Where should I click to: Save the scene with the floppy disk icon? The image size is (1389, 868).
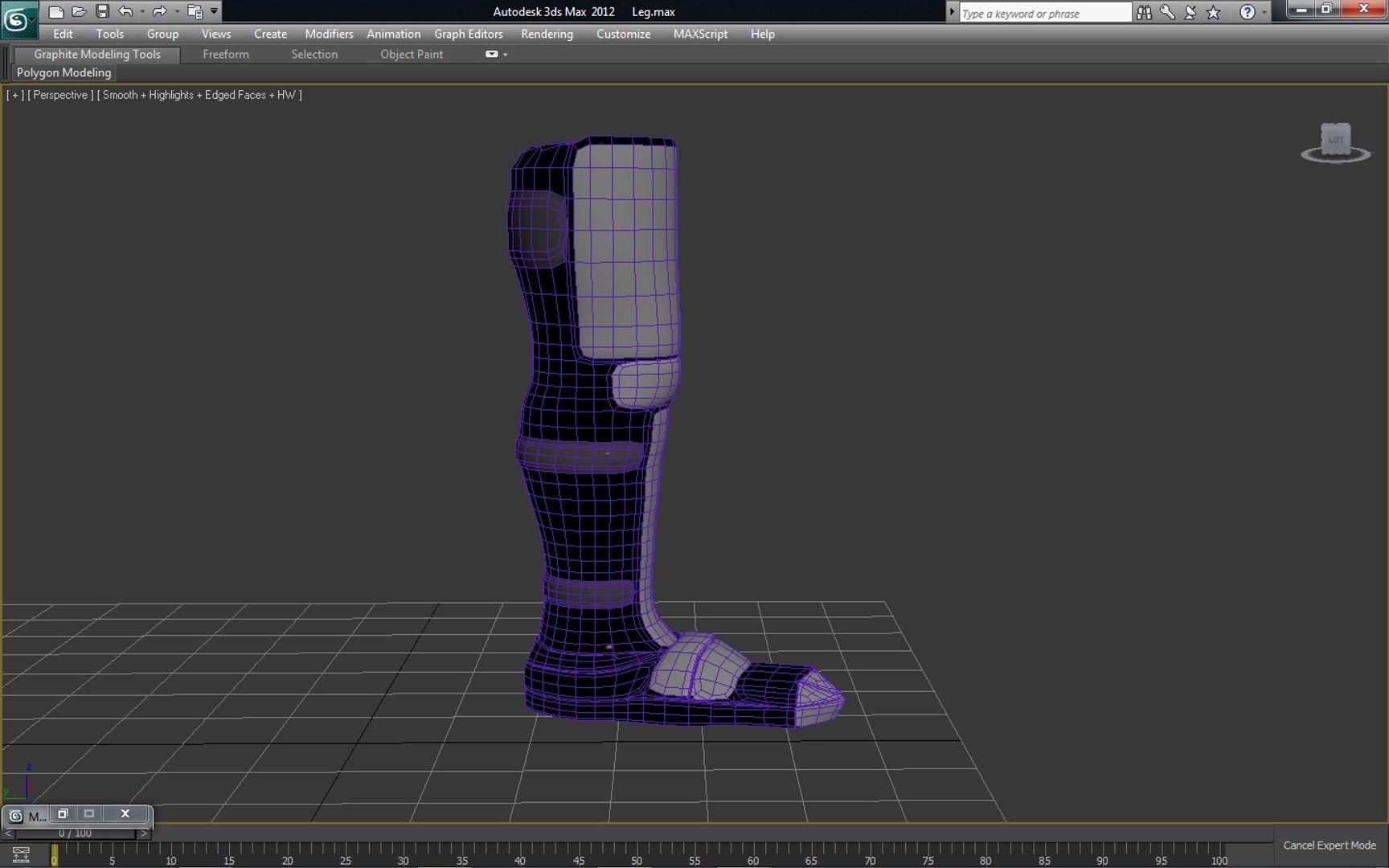(102, 11)
